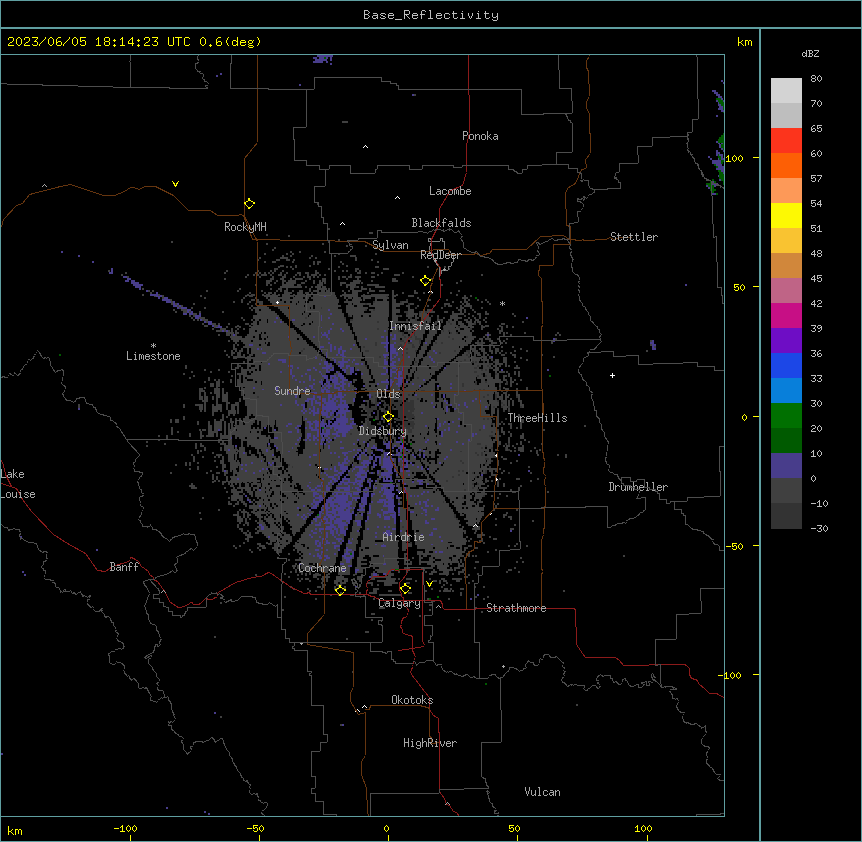Click the Limestone label
The width and height of the screenshot is (862, 842).
pos(153,356)
